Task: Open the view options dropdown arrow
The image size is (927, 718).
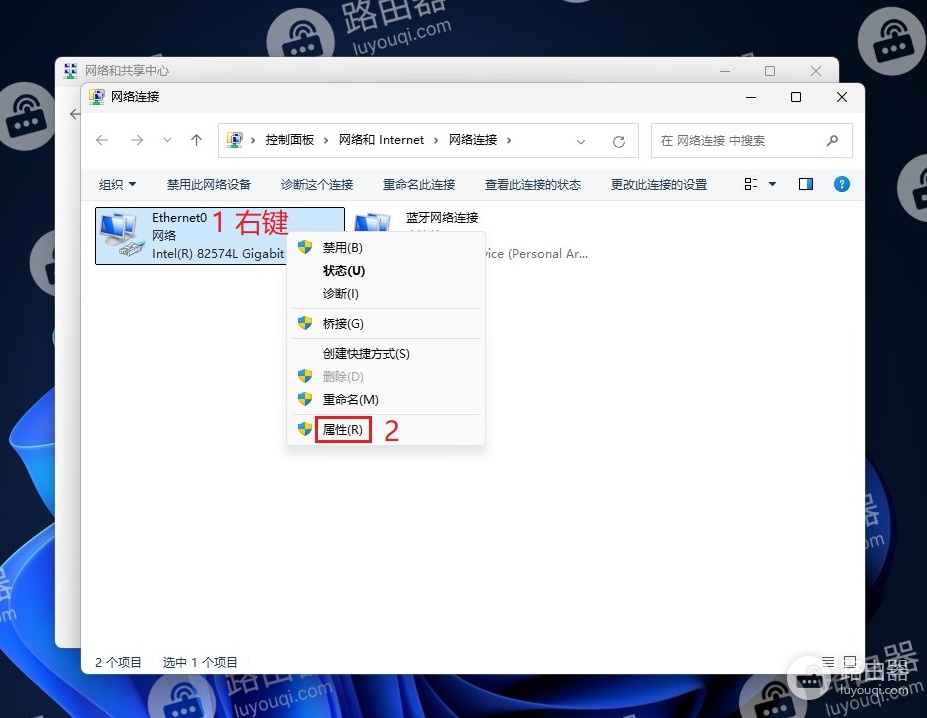Action: (772, 184)
